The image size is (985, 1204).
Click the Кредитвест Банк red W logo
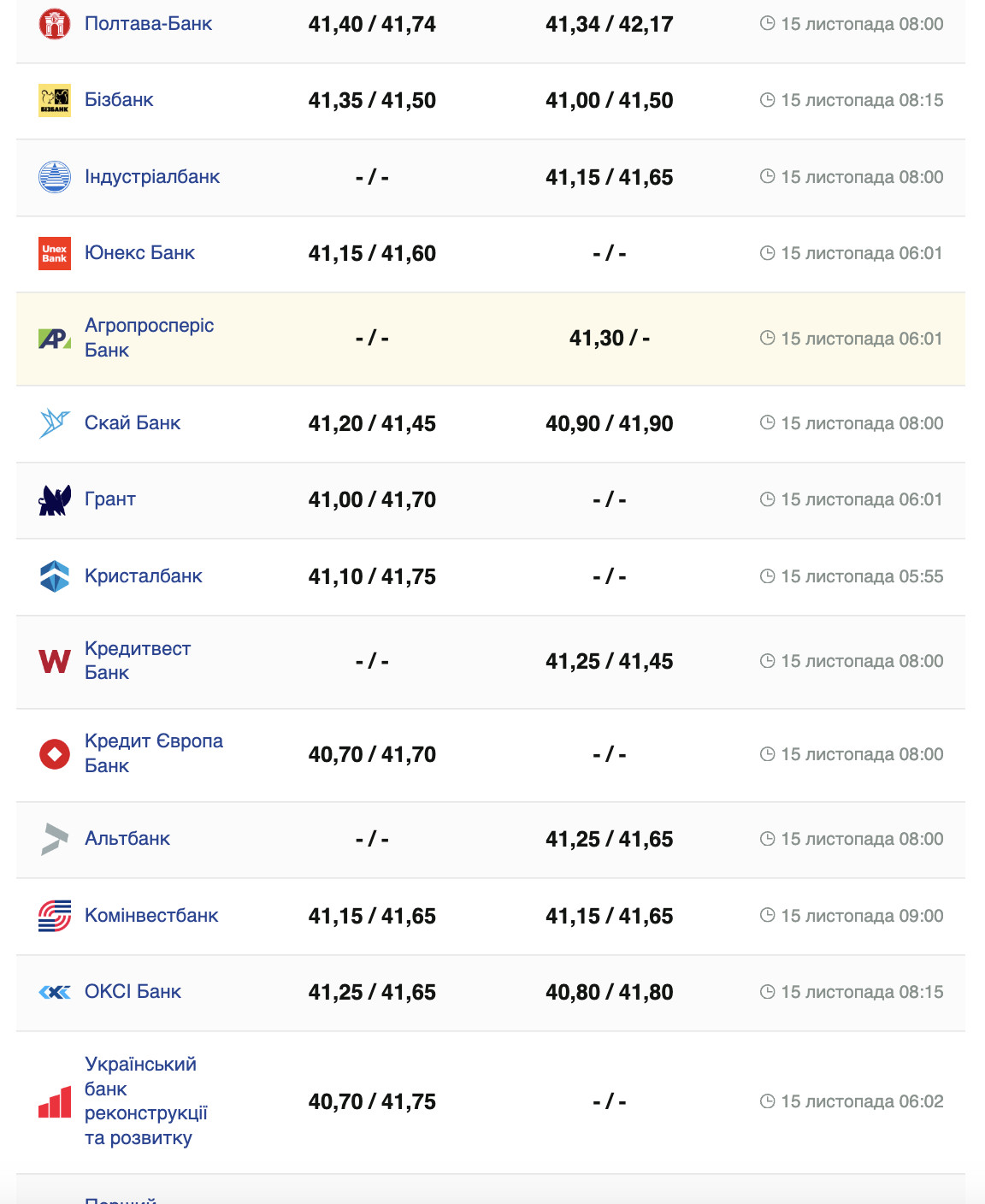coord(55,661)
